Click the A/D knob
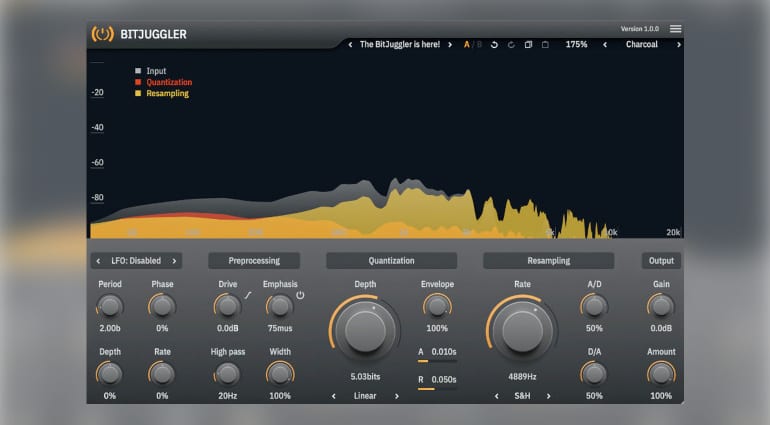Image resolution: width=770 pixels, height=425 pixels. 594,307
